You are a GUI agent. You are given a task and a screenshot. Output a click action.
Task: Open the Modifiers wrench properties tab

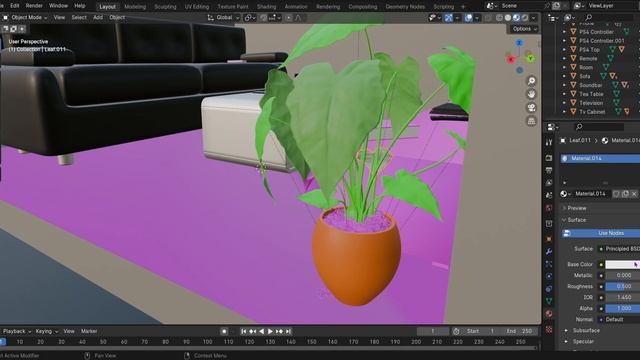pyautogui.click(x=549, y=251)
